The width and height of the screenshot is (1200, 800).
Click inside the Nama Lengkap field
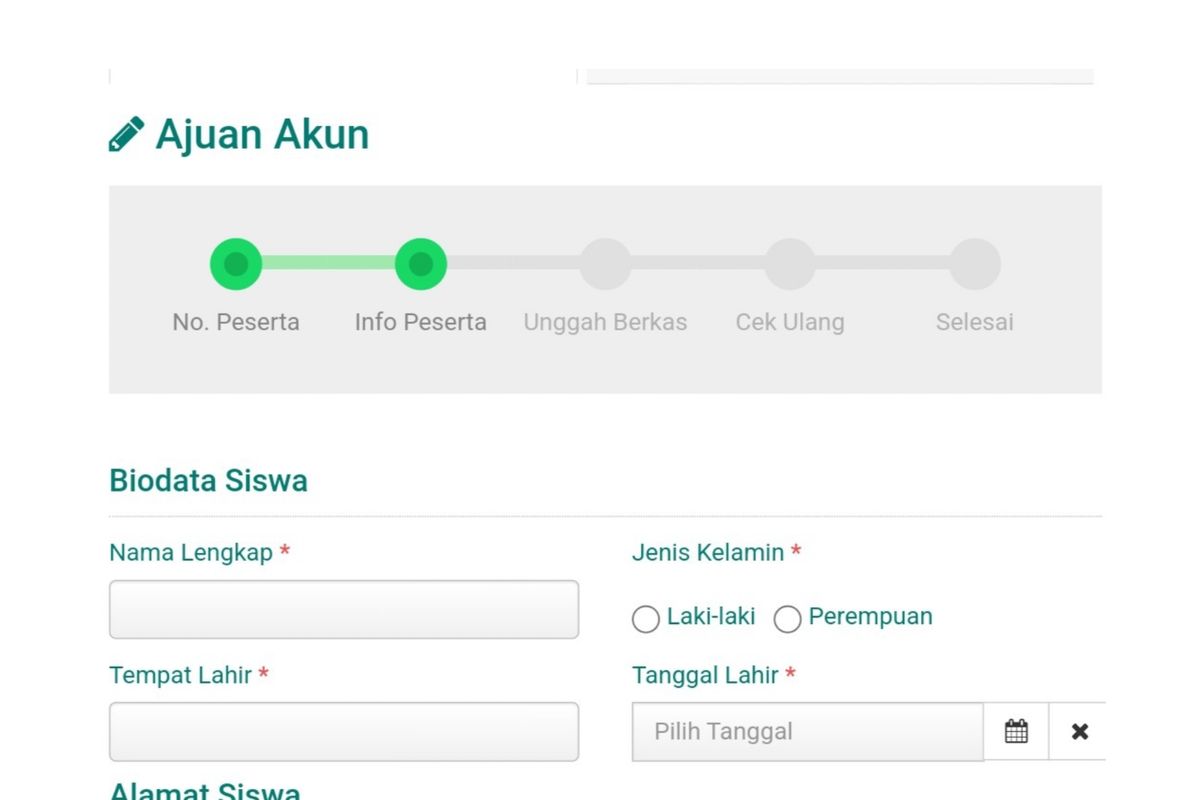(343, 609)
